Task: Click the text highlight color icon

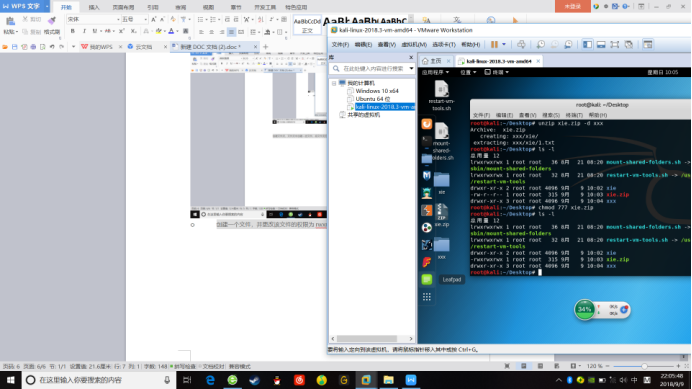Action: point(158,31)
